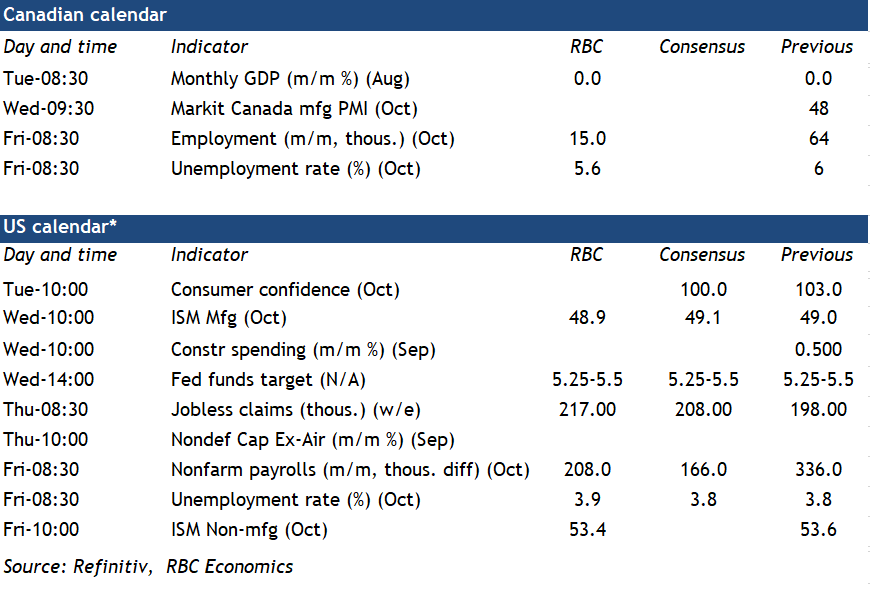870x590 pixels.
Task: Click the Source: Refinitiv, RBC Economics footnote
Action: tap(148, 566)
